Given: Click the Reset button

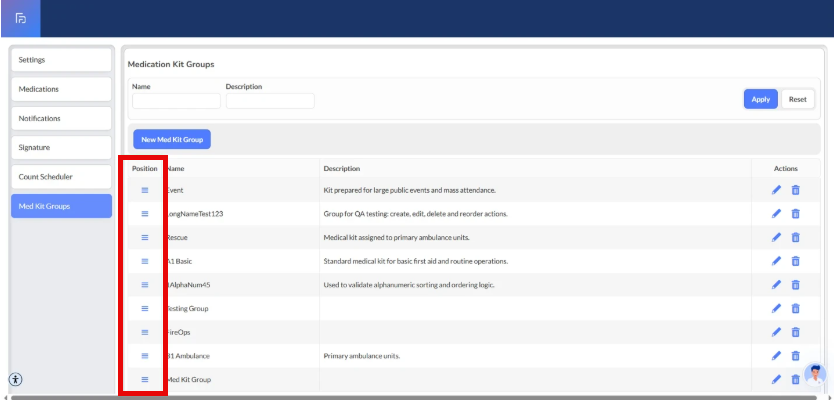Looking at the screenshot, I should 797,99.
